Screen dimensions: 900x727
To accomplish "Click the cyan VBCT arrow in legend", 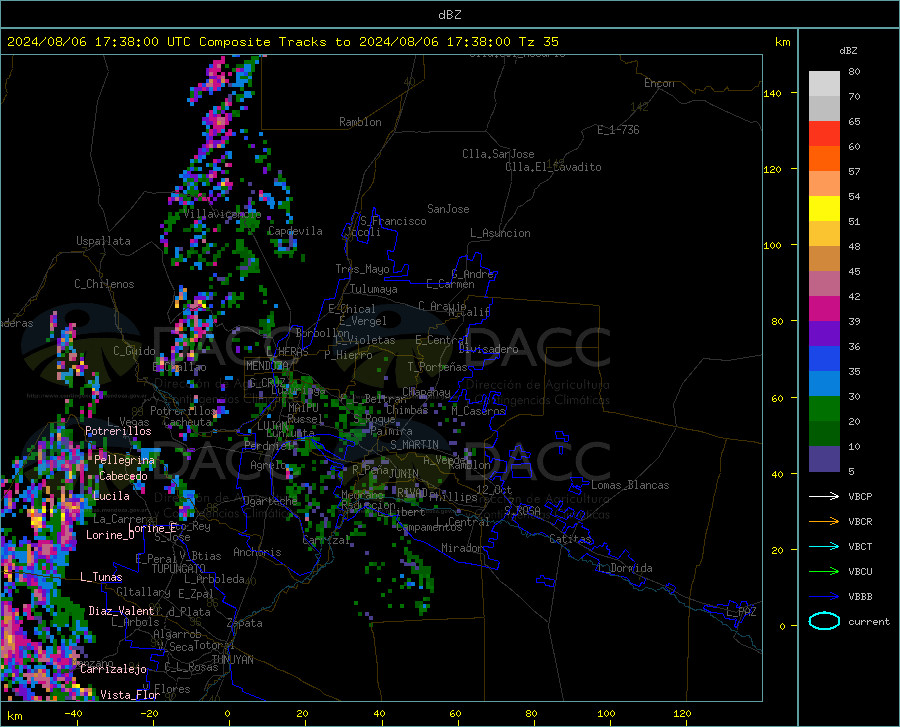I will 824,546.
